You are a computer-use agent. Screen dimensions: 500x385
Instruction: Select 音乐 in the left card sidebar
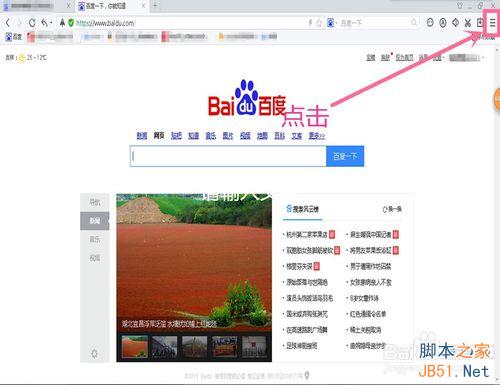(x=95, y=239)
